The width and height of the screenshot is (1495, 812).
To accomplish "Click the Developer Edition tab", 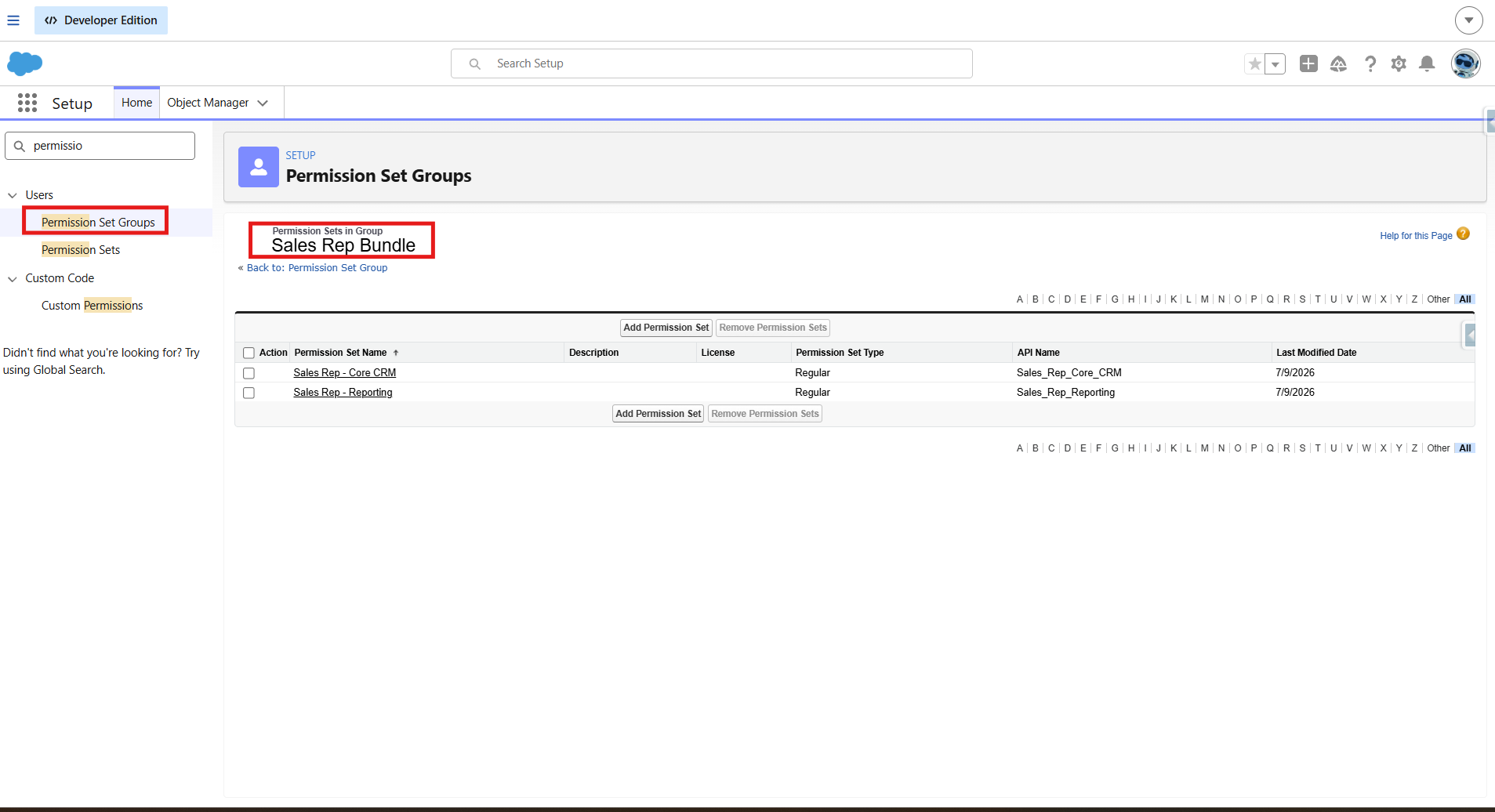I will (101, 20).
